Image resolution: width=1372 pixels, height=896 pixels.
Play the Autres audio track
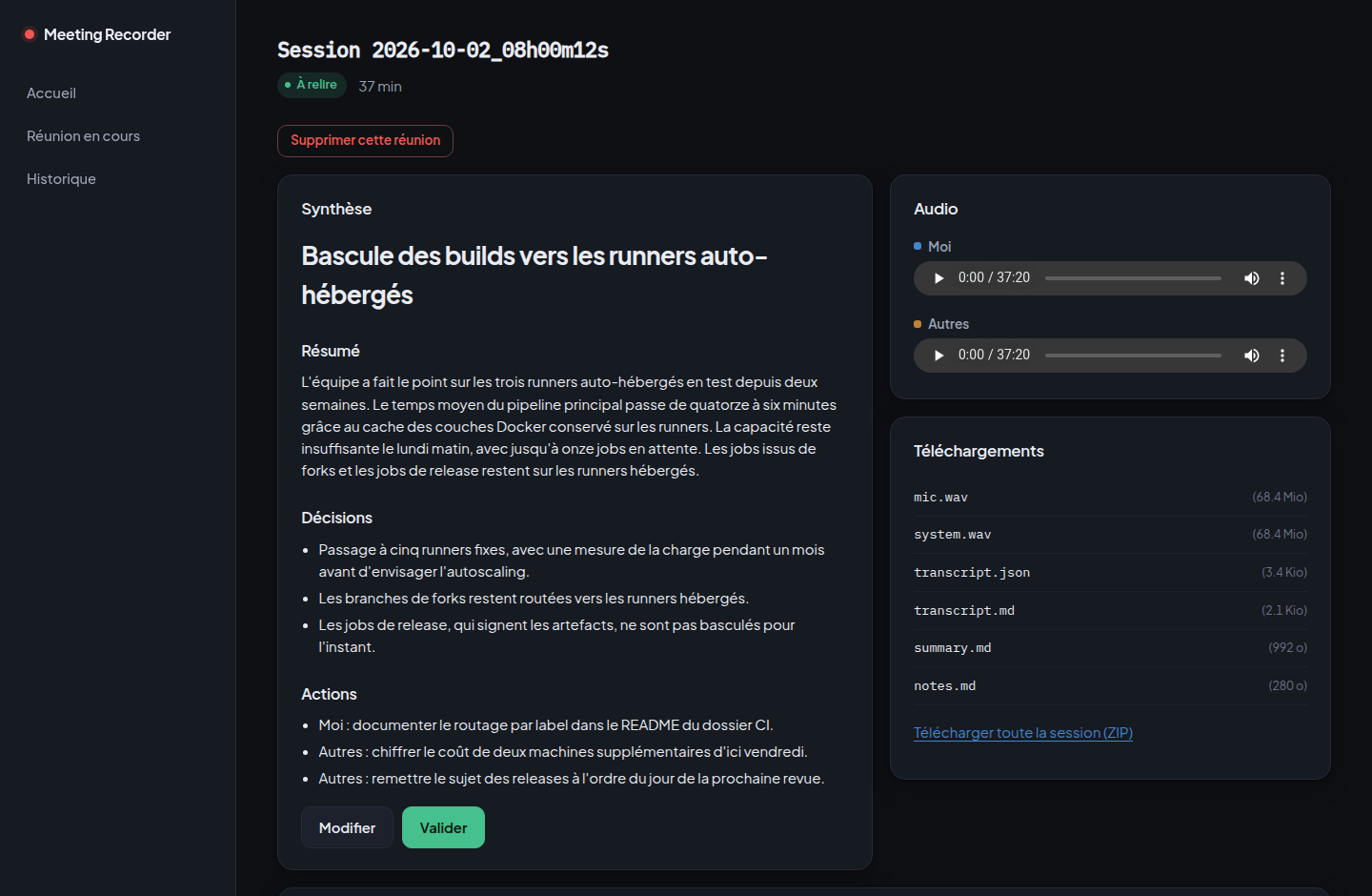point(938,356)
